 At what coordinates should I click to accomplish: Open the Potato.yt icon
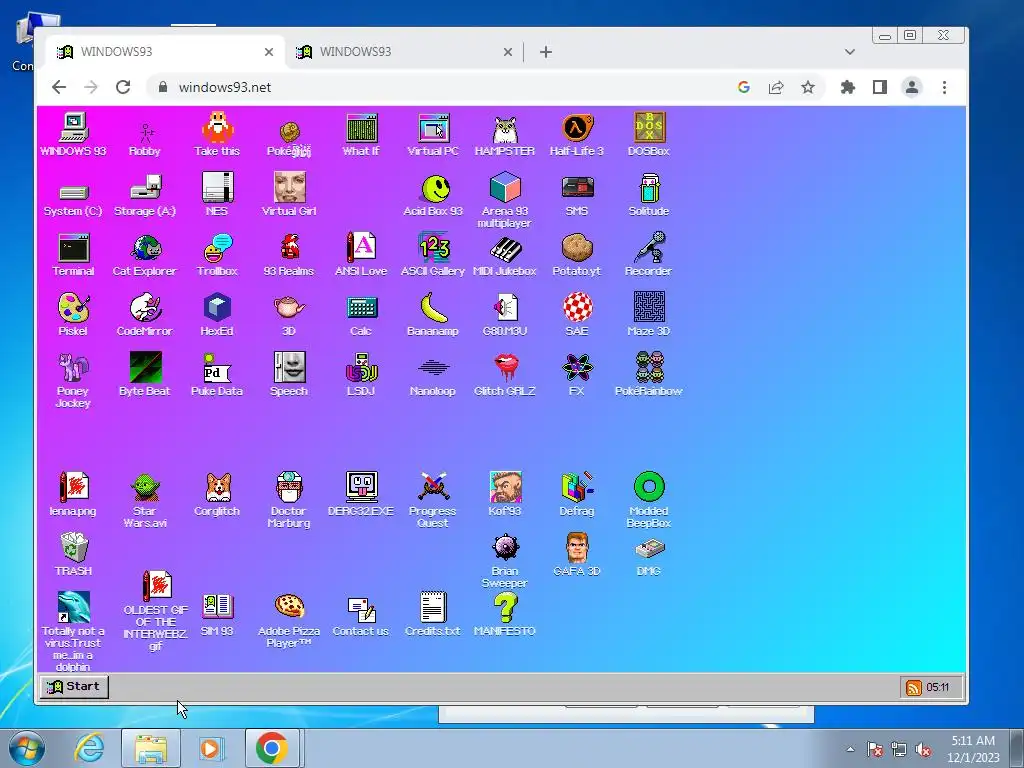pyautogui.click(x=577, y=248)
